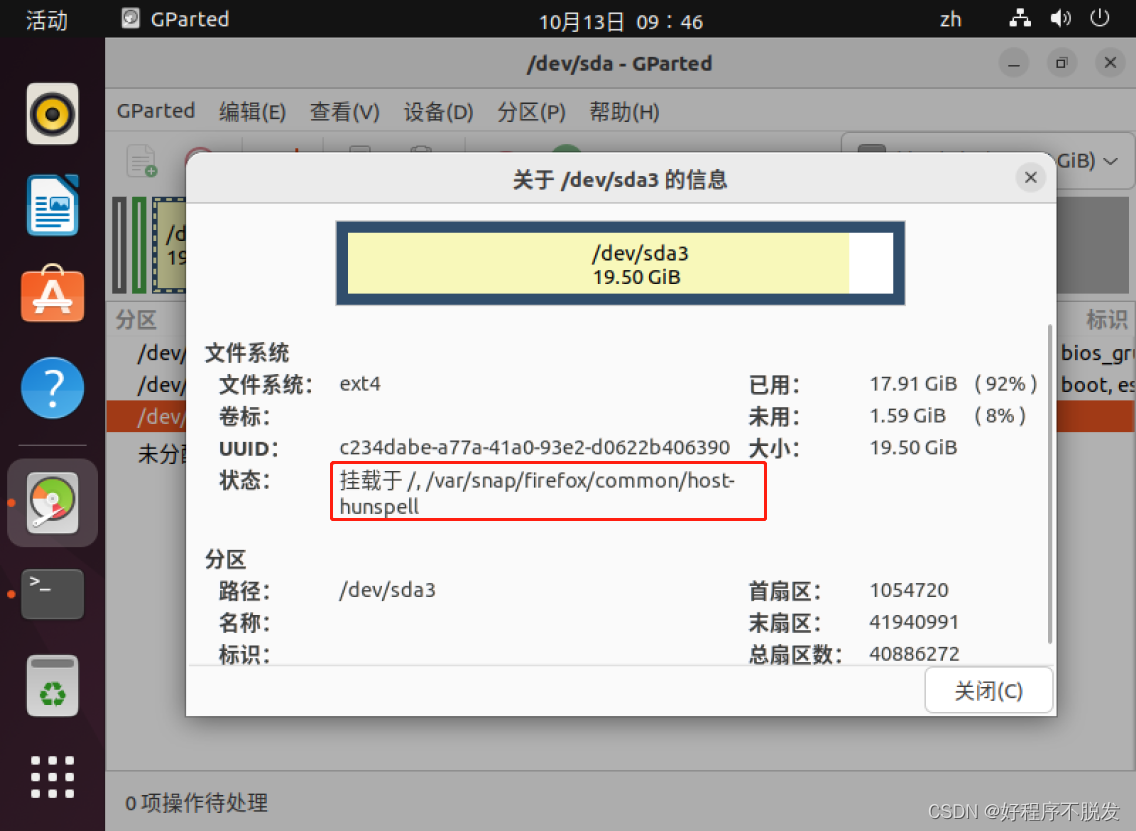This screenshot has width=1136, height=831.
Task: Open the 设备(D) menu
Action: (x=438, y=112)
